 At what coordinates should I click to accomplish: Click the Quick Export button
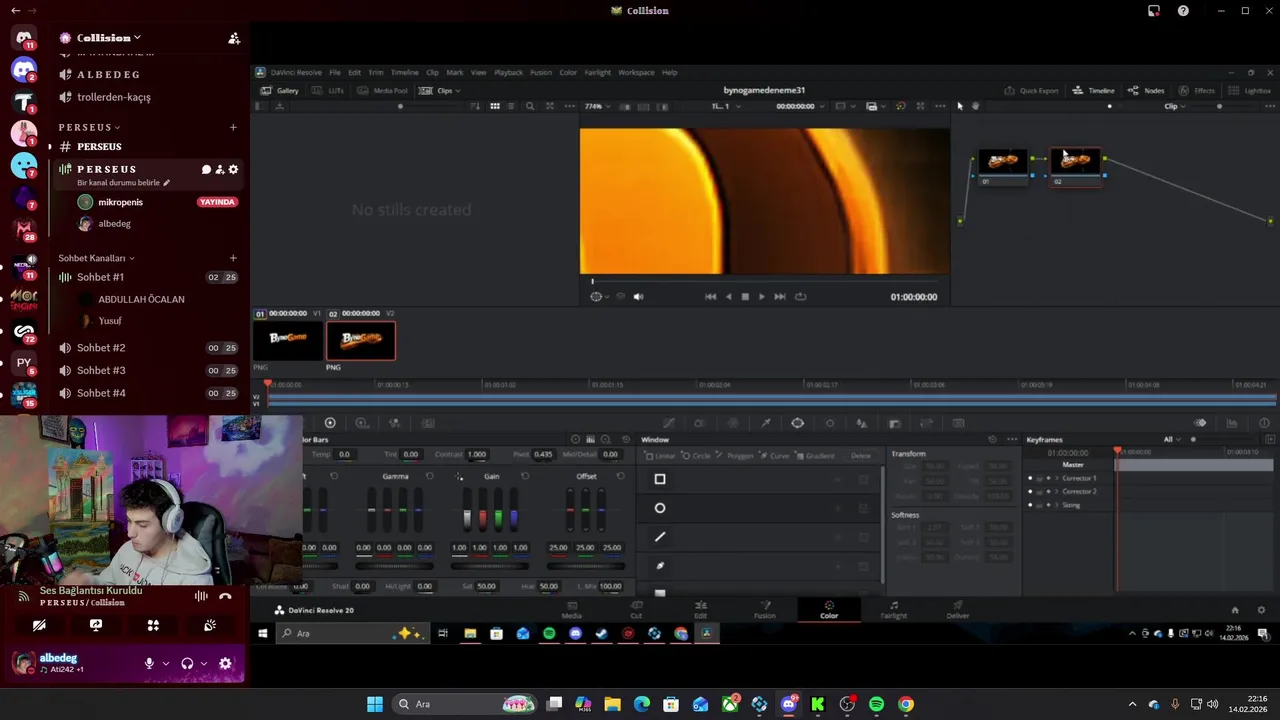(x=1032, y=90)
